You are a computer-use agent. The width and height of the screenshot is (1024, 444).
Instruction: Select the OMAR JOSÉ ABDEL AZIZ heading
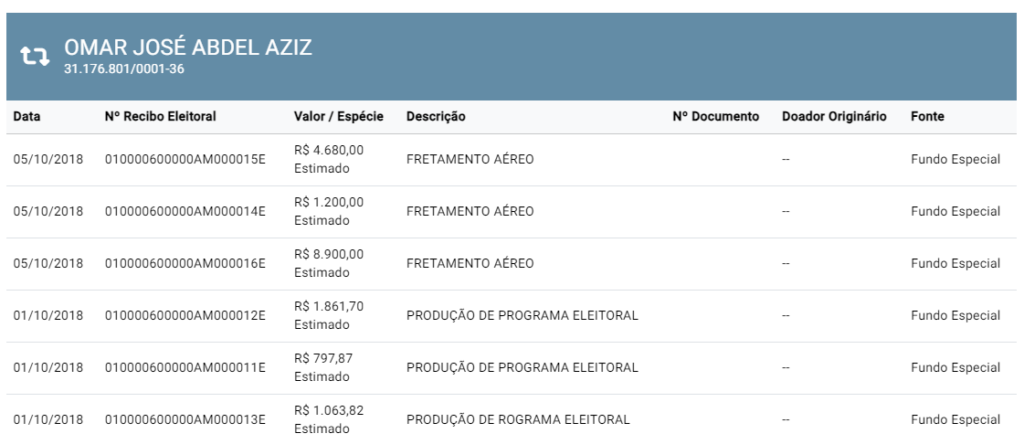pos(188,47)
